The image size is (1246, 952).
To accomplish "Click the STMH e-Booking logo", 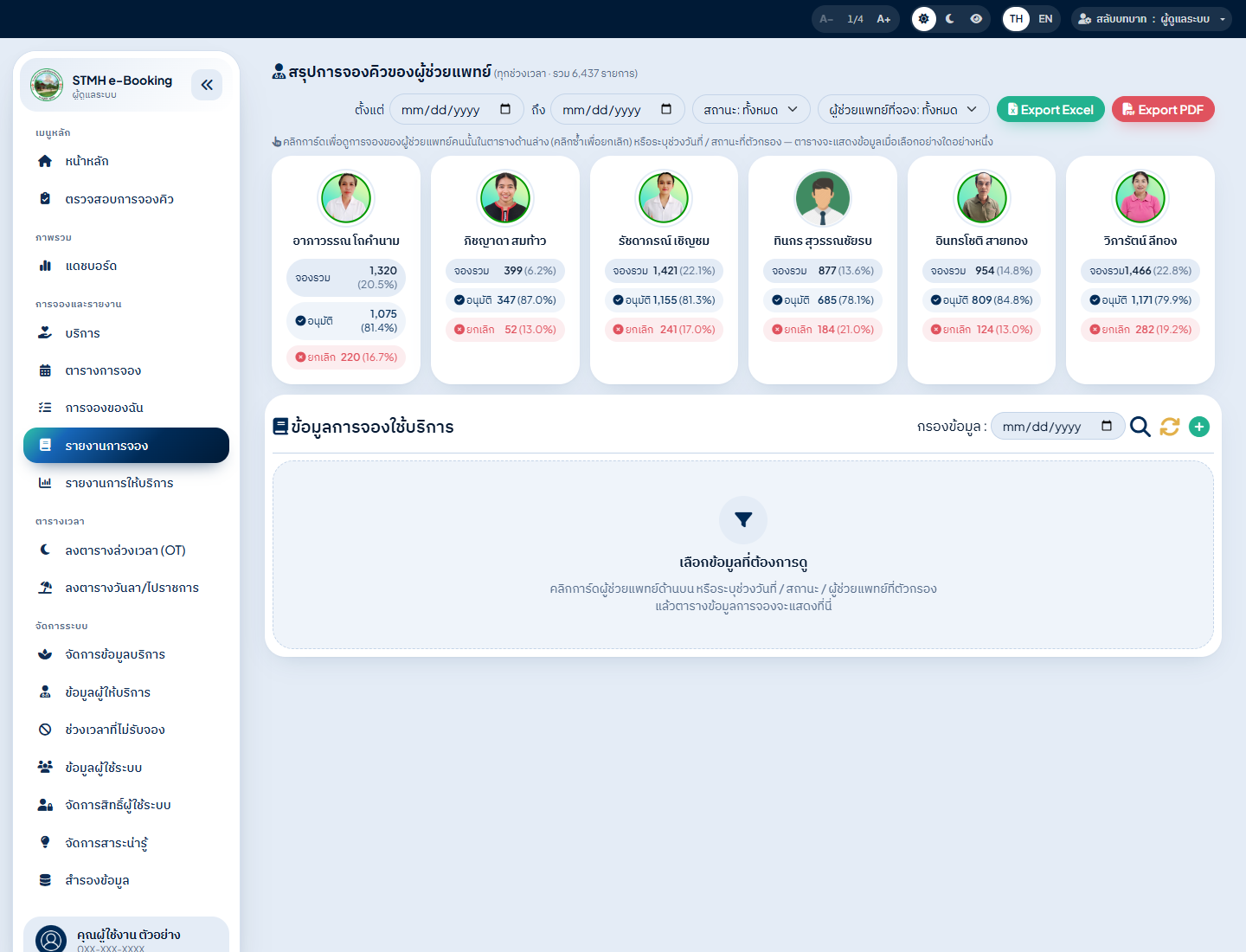I will pos(47,85).
